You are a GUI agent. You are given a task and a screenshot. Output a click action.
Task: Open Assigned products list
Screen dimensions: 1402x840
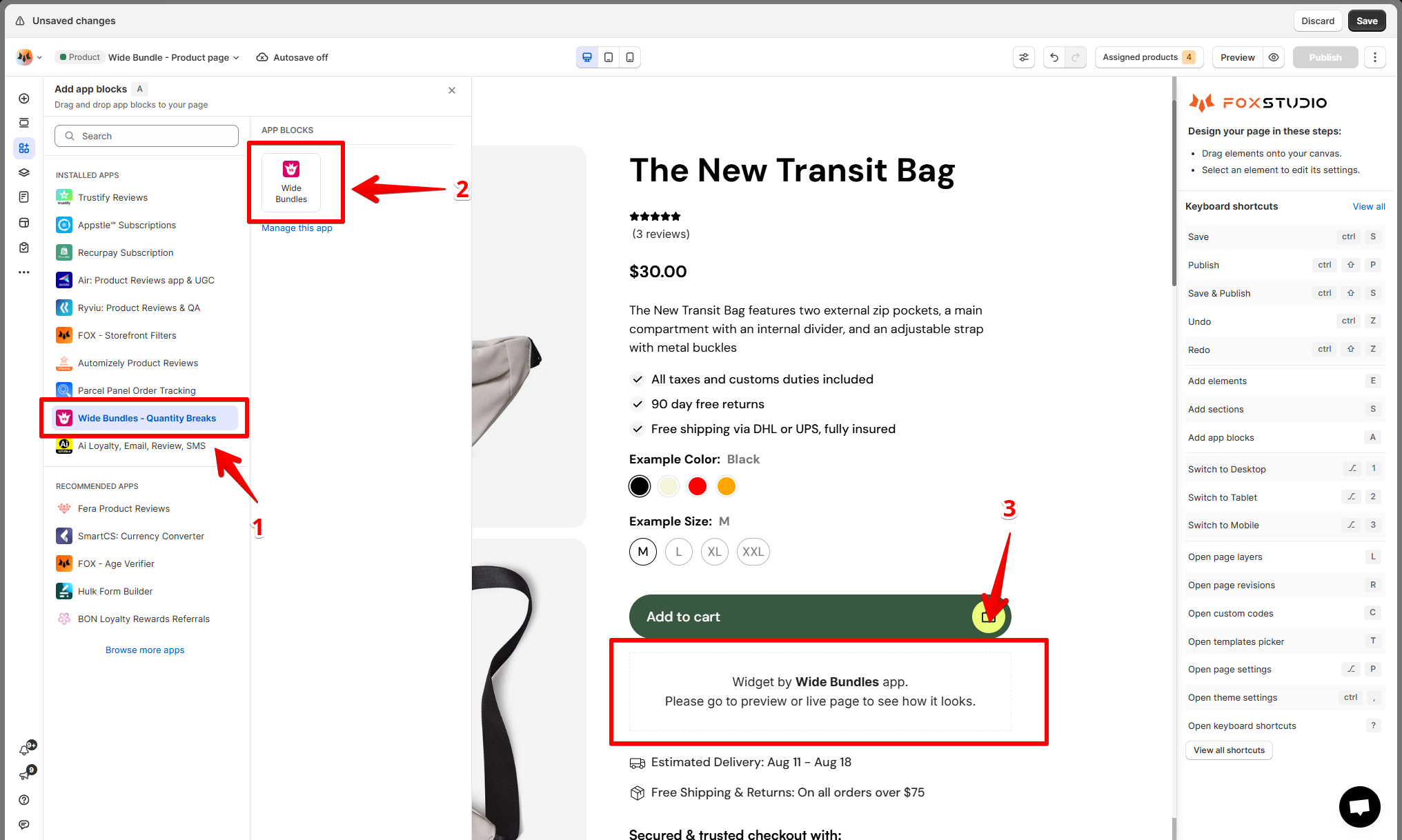[x=1149, y=57]
